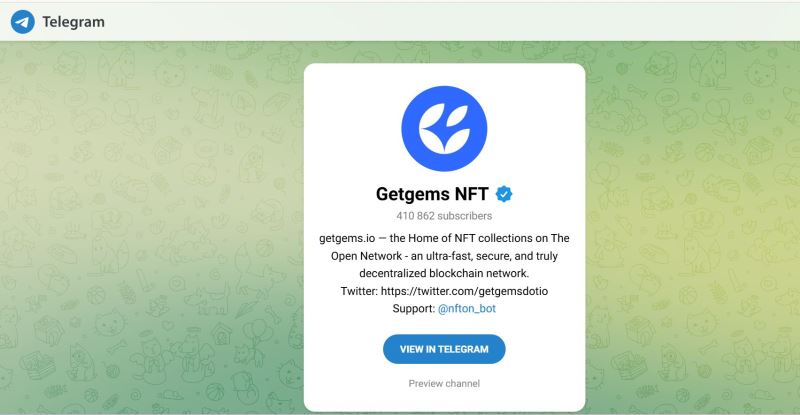Click the doodle background right of the card
The width and height of the screenshot is (800, 415).
690,230
